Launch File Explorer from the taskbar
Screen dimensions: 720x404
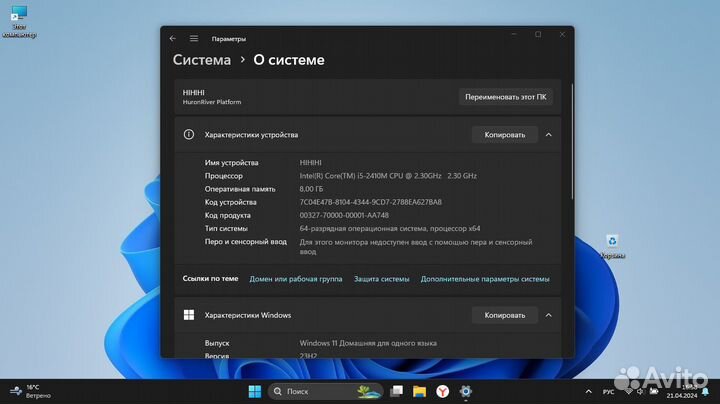[x=419, y=392]
